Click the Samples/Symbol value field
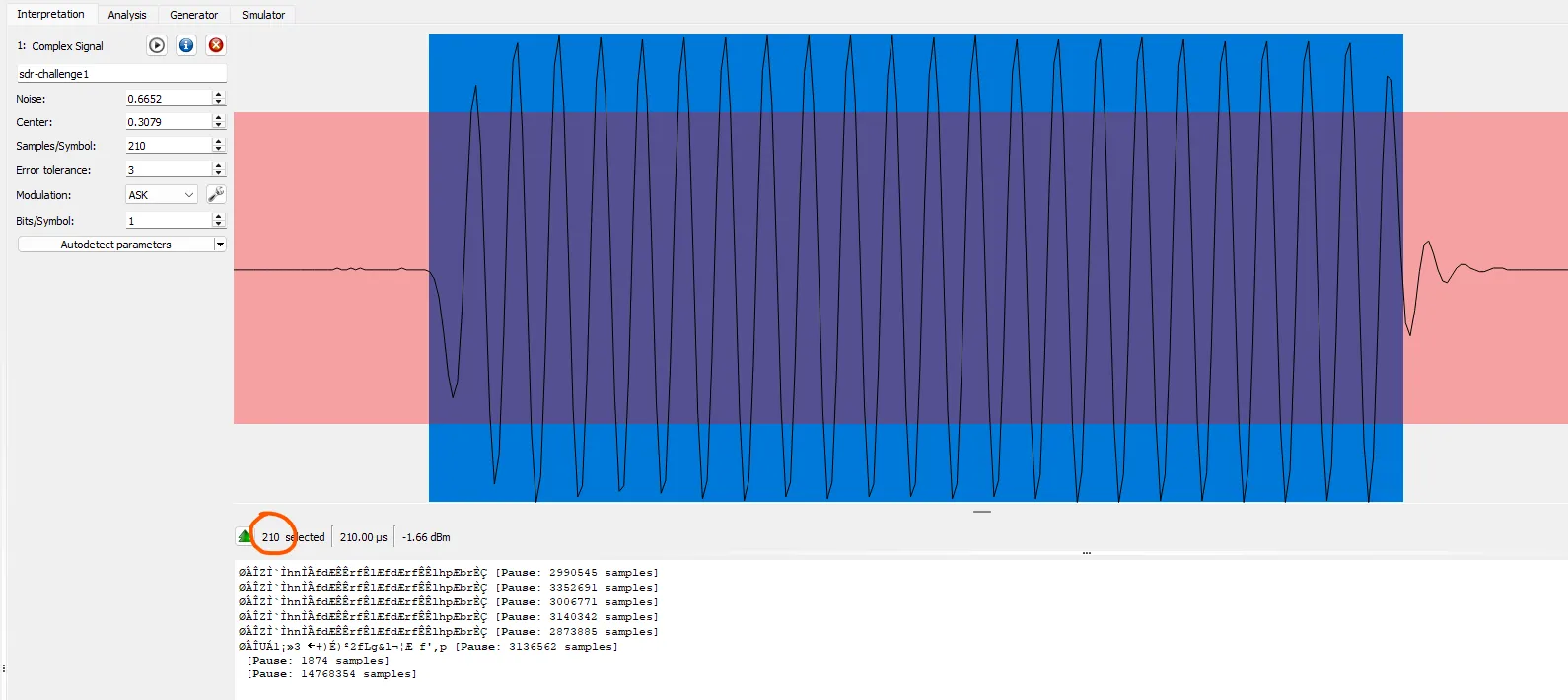 click(168, 146)
